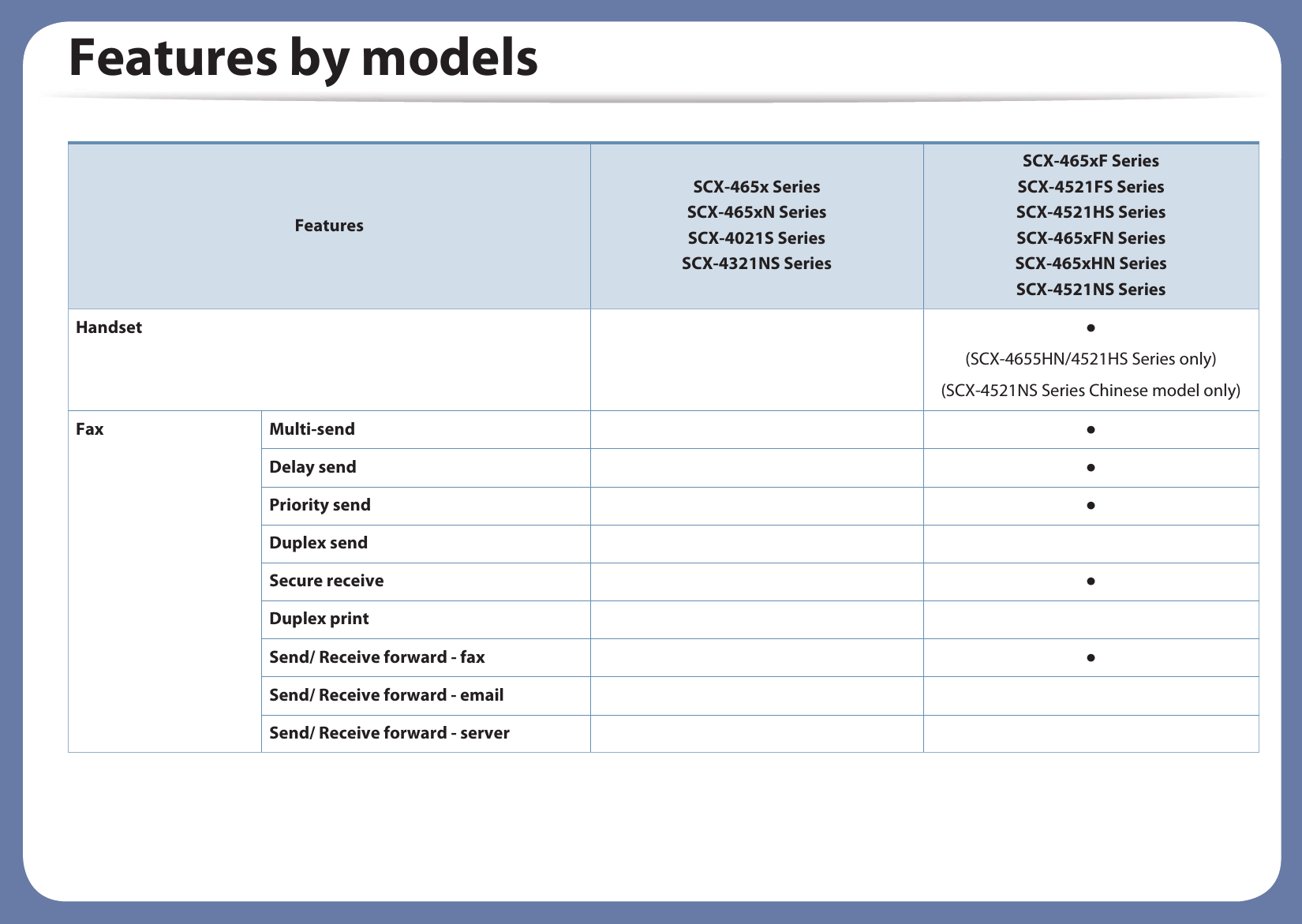This screenshot has width=1302, height=924.
Task: Click 'Send/ Receive forward - server' label
Action: click(389, 733)
